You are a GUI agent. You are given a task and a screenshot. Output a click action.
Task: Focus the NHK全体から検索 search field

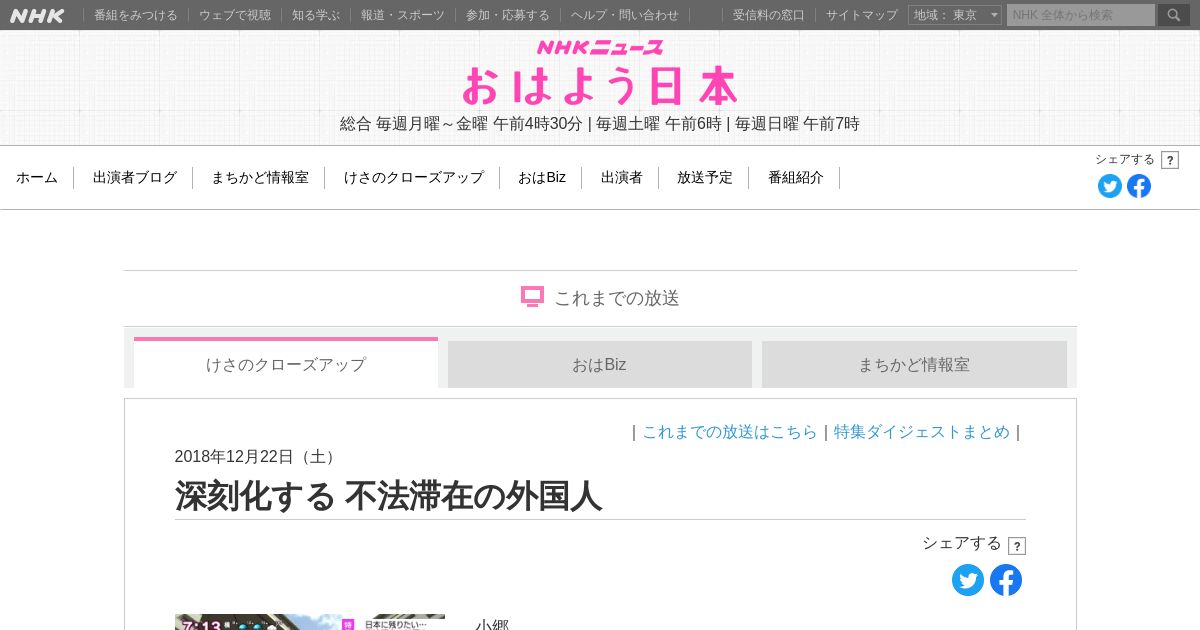tap(1081, 15)
